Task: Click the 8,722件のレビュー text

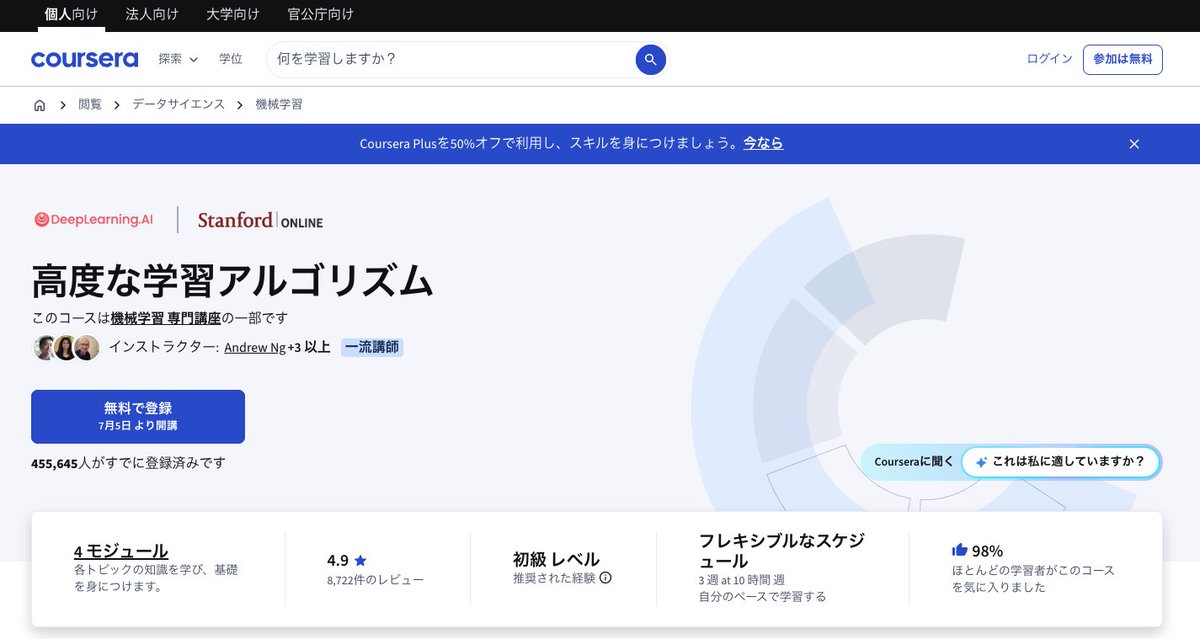Action: (375, 580)
